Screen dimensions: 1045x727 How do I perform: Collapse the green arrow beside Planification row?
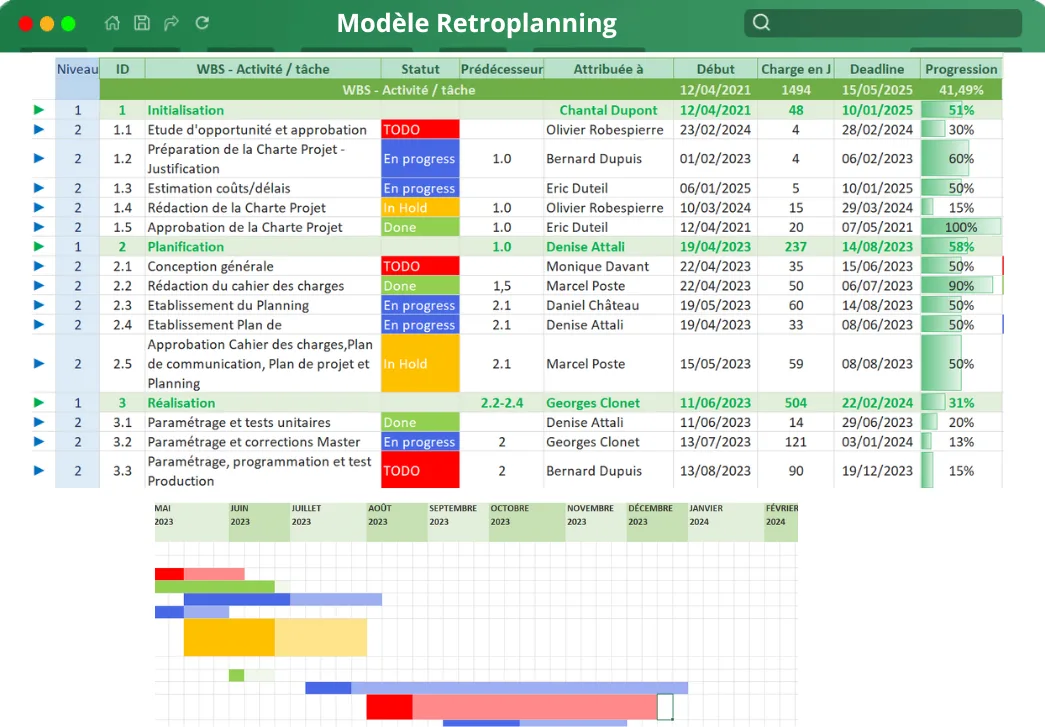coord(39,246)
